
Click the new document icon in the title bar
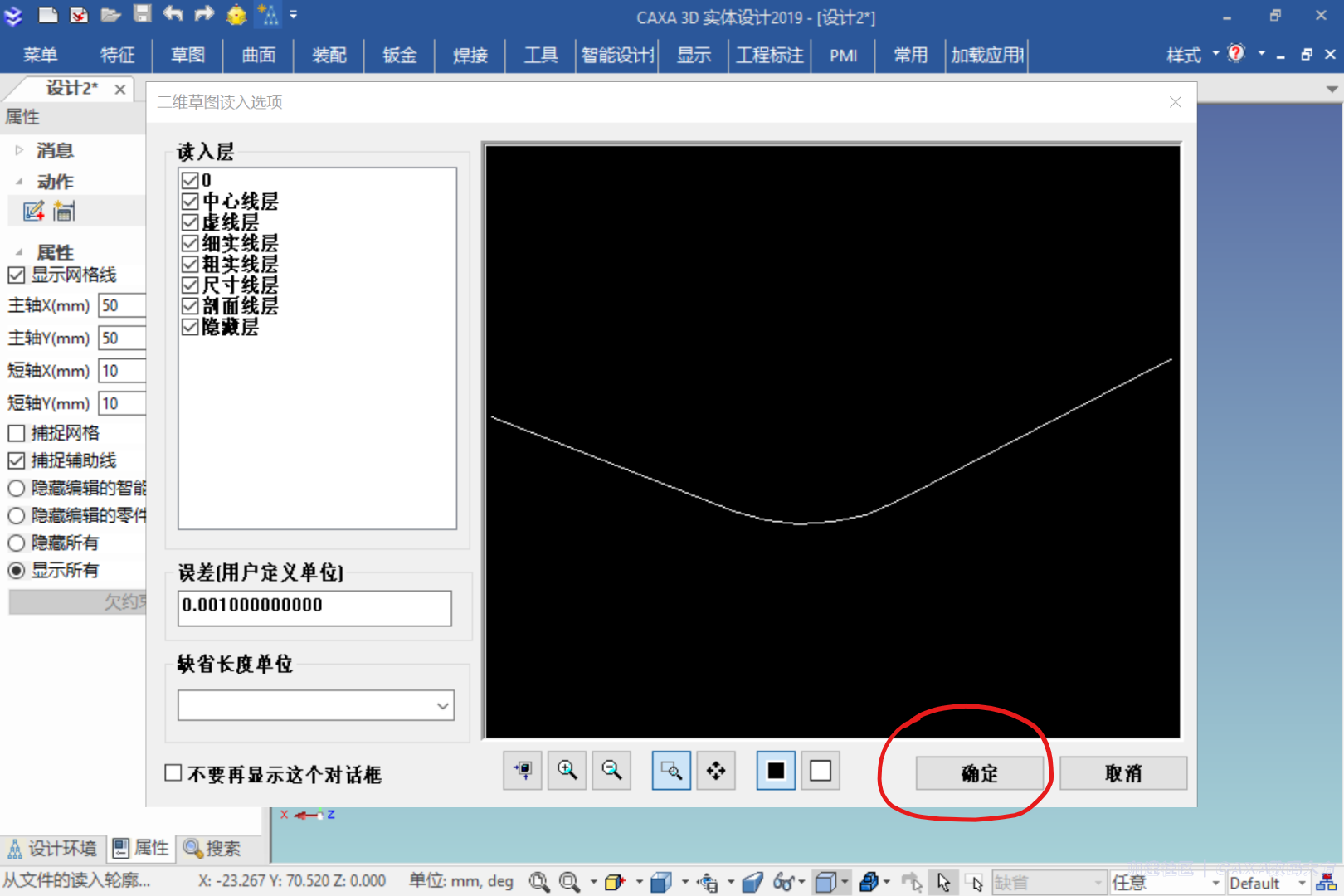click(x=48, y=14)
